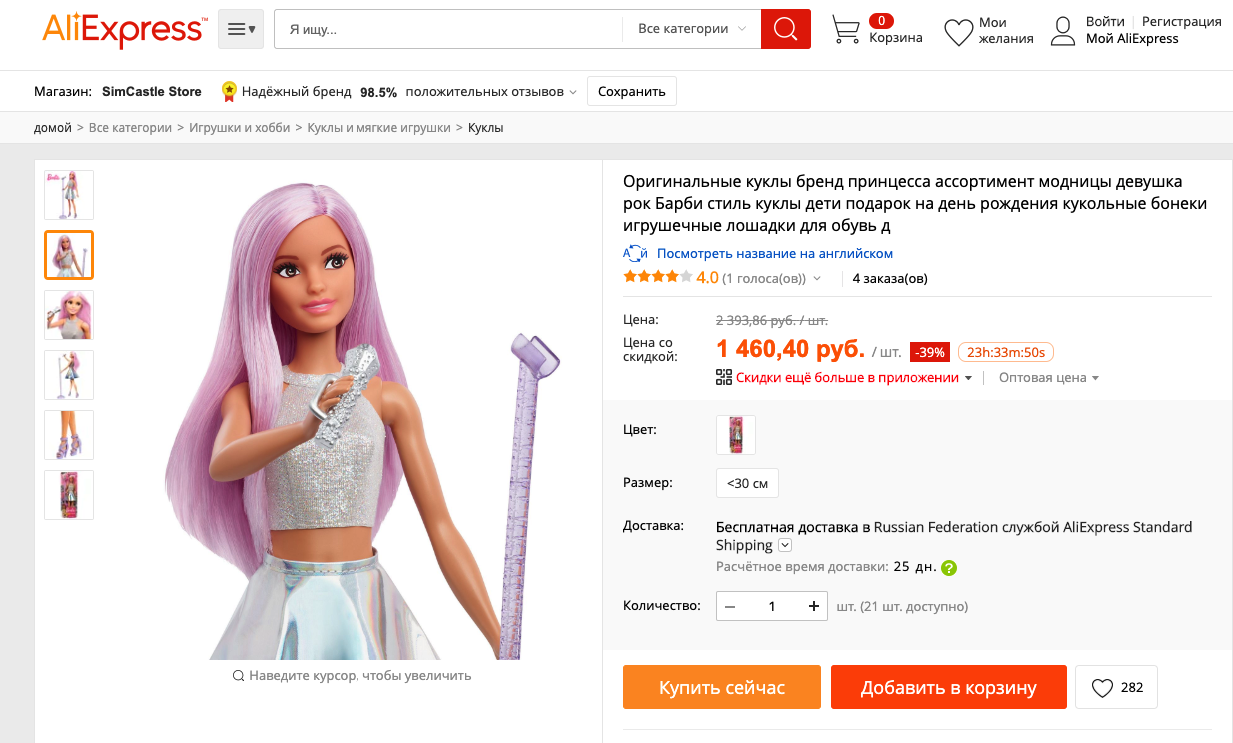The image size is (1233, 743).
Task: Click the user account profile icon
Action: pyautogui.click(x=1063, y=30)
